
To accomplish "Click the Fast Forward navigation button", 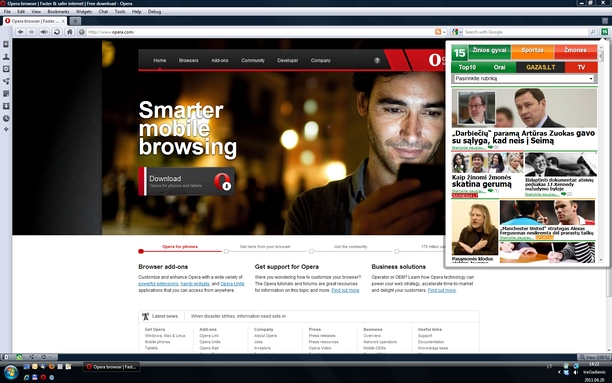I will click(x=44, y=32).
